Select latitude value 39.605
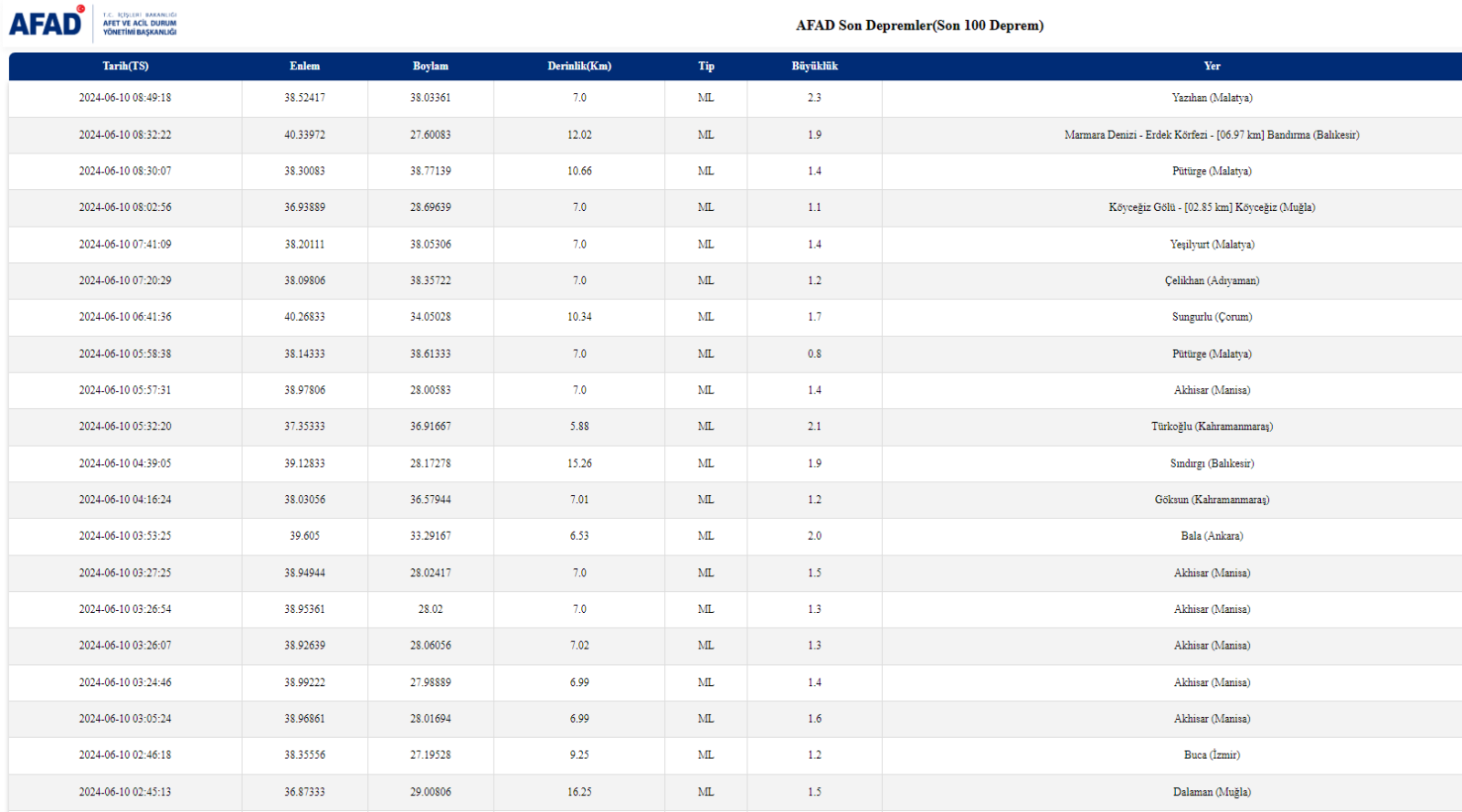1462x812 pixels. point(304,536)
